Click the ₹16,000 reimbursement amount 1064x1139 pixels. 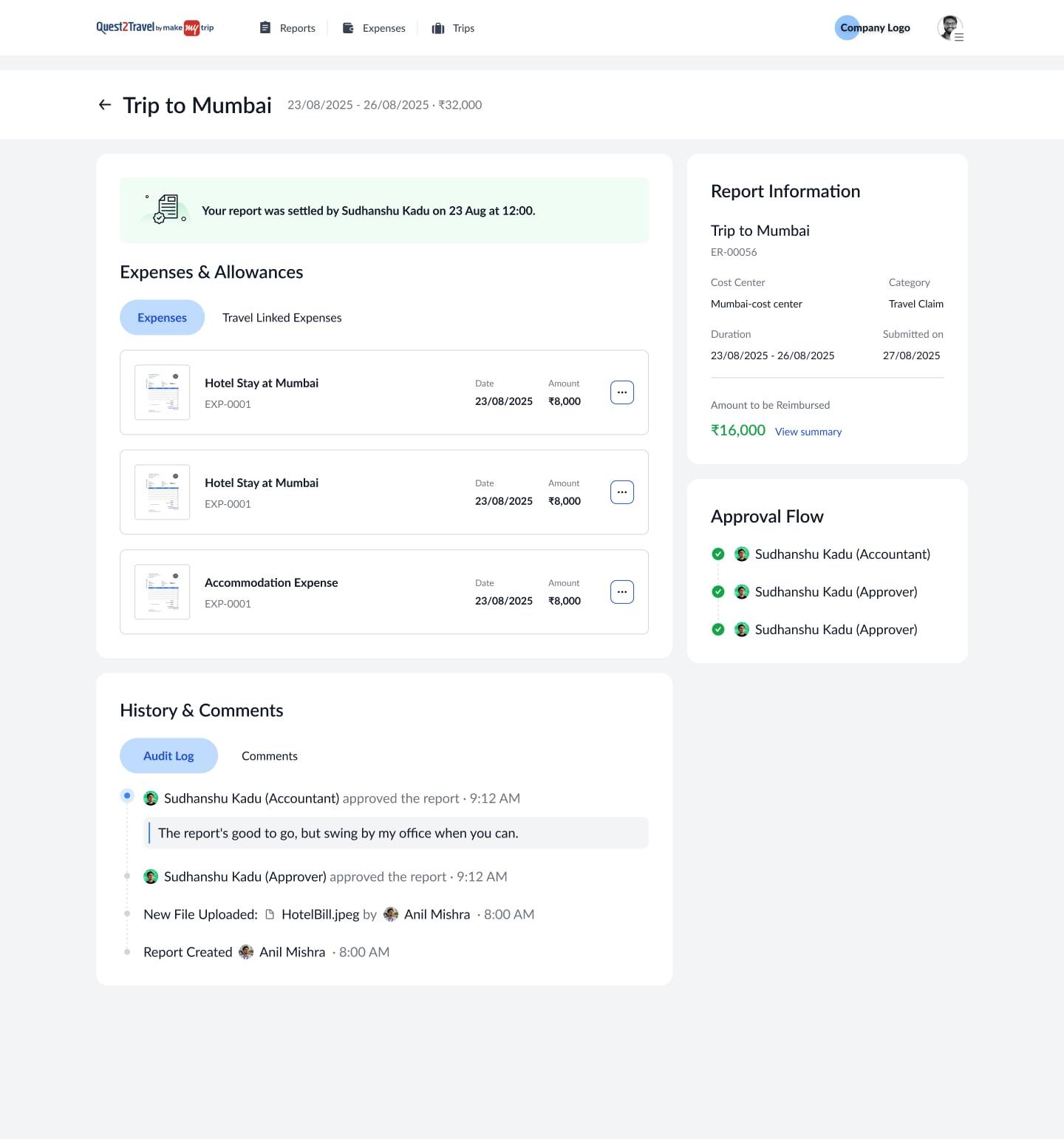pos(738,430)
